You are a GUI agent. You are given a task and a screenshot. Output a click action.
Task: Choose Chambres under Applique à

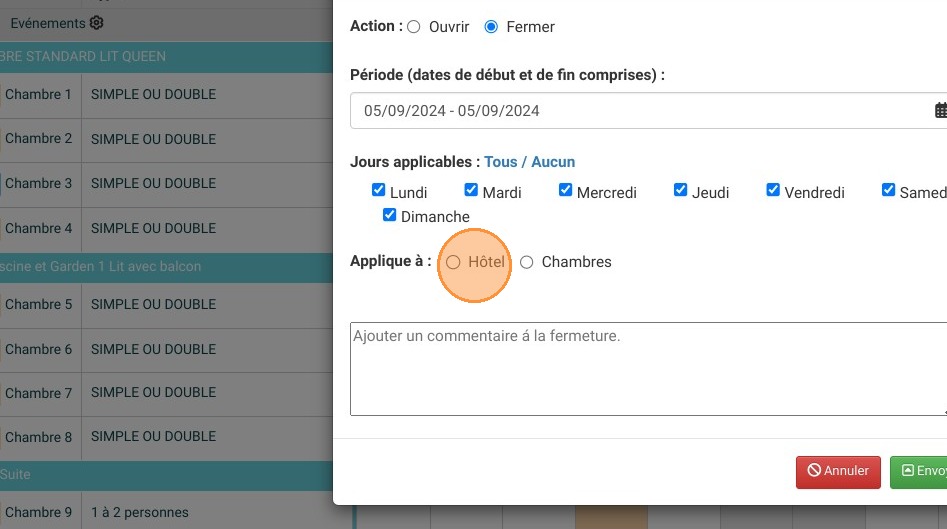527,262
